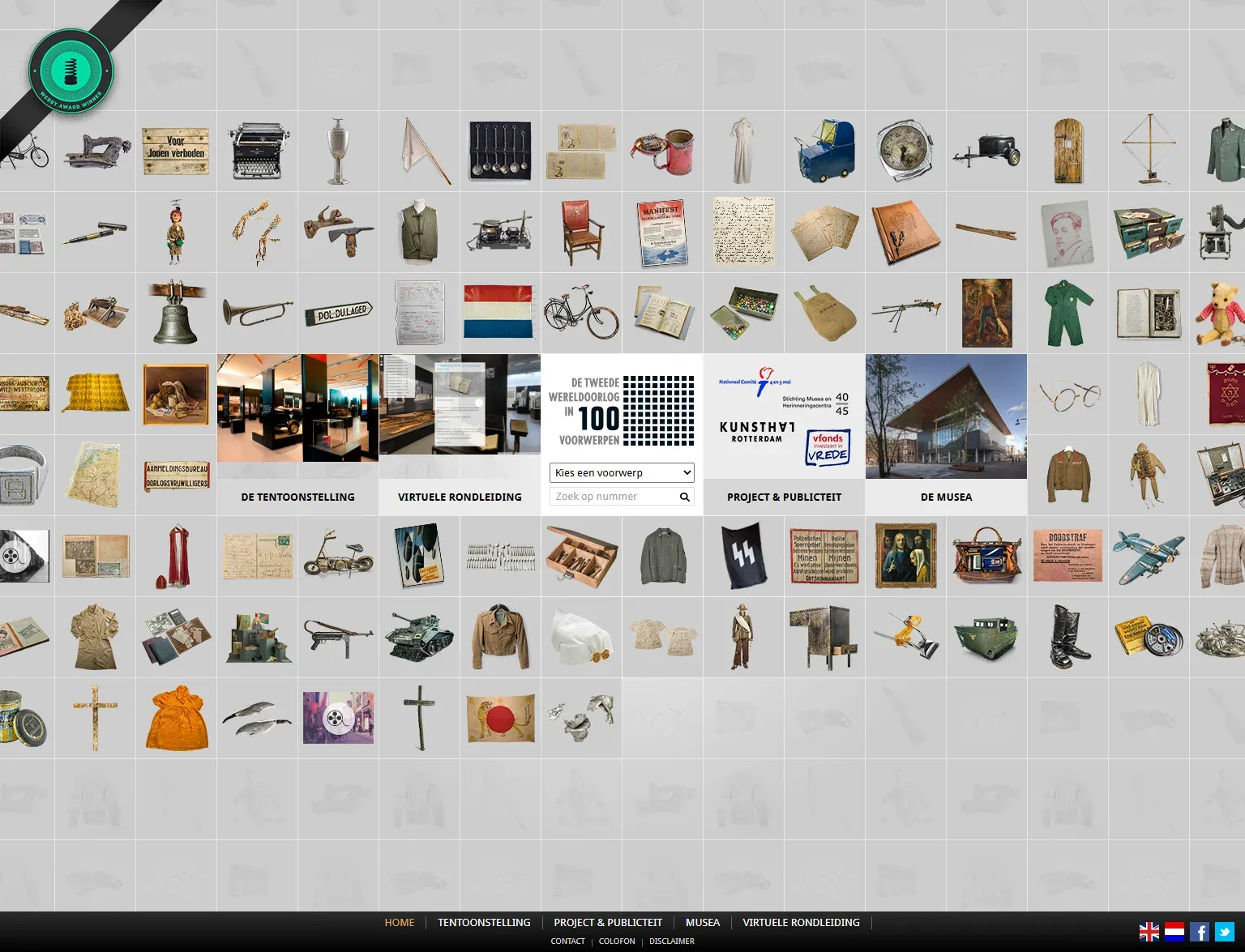Select the teddy bear object
This screenshot has height=952, width=1245.
click(1219, 314)
